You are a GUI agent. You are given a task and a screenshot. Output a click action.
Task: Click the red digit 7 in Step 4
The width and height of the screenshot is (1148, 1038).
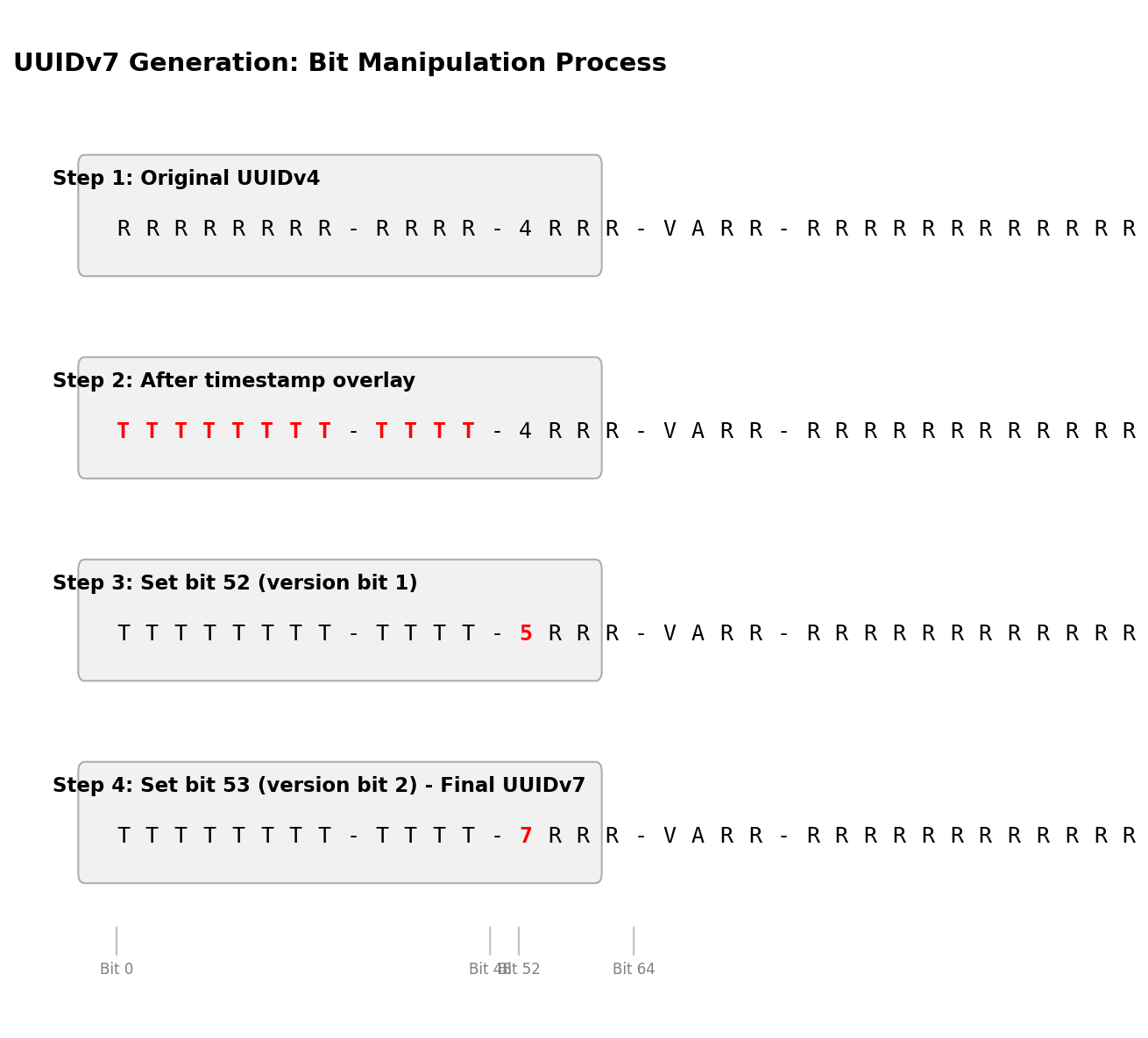pyautogui.click(x=526, y=837)
